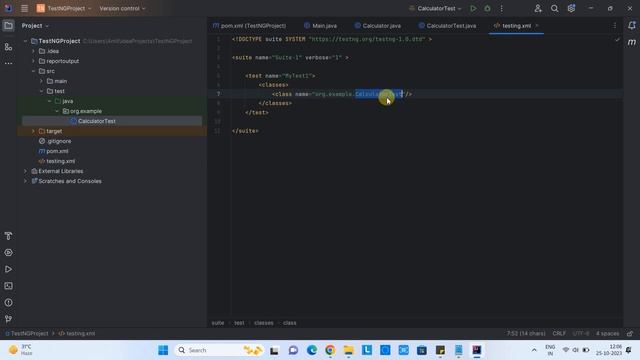Change the UTF-8 file encoding
Image resolution: width=640 pixels, height=360 pixels.
[x=580, y=333]
